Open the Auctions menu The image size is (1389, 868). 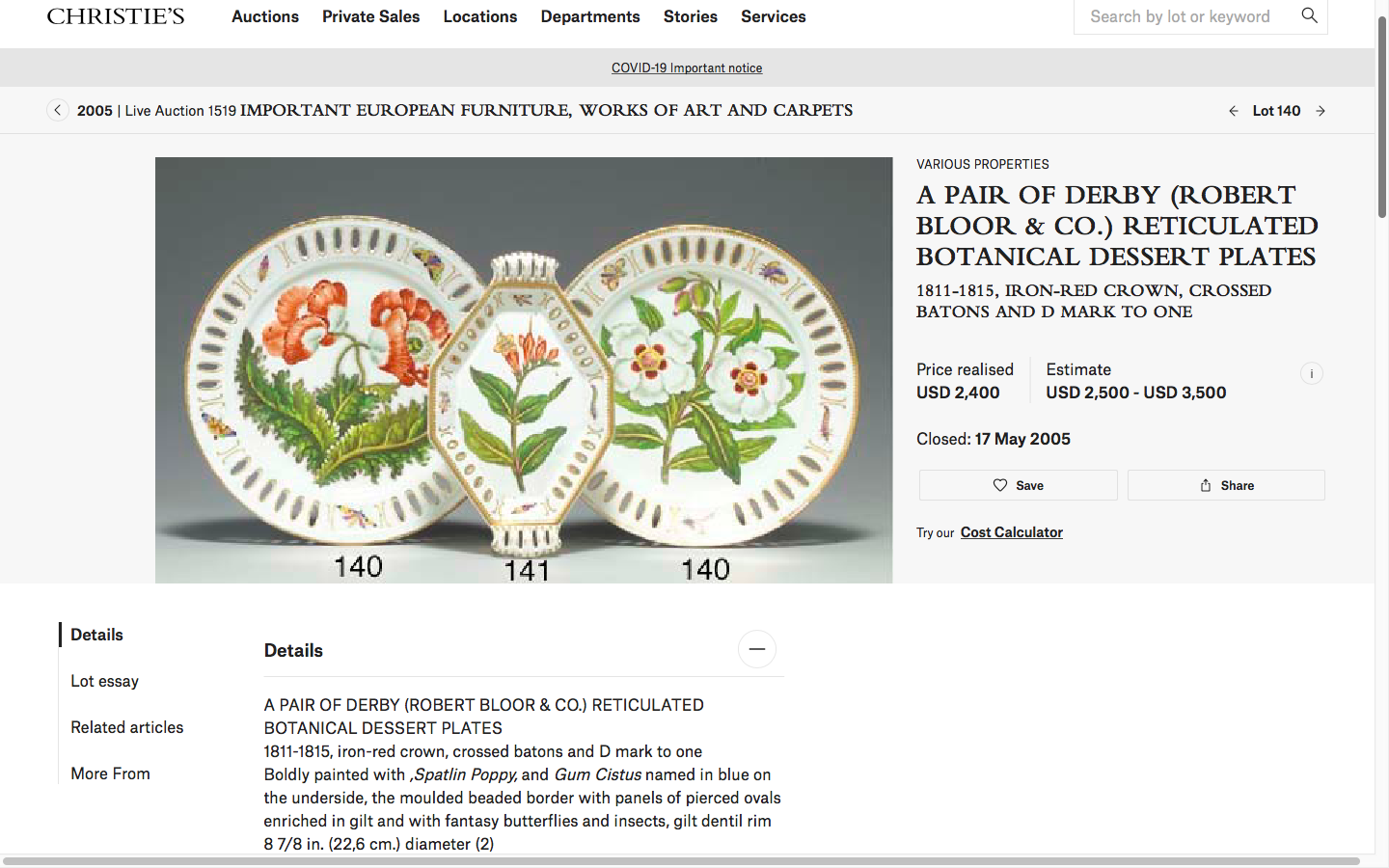(x=265, y=16)
